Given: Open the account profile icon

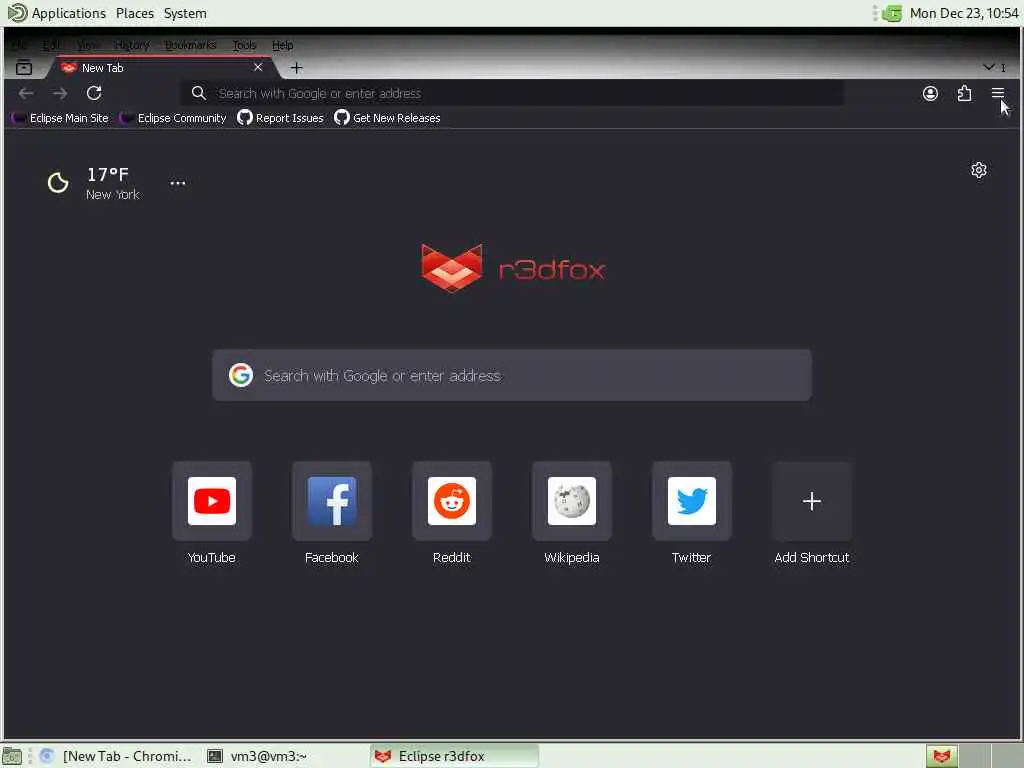Looking at the screenshot, I should (x=930, y=93).
